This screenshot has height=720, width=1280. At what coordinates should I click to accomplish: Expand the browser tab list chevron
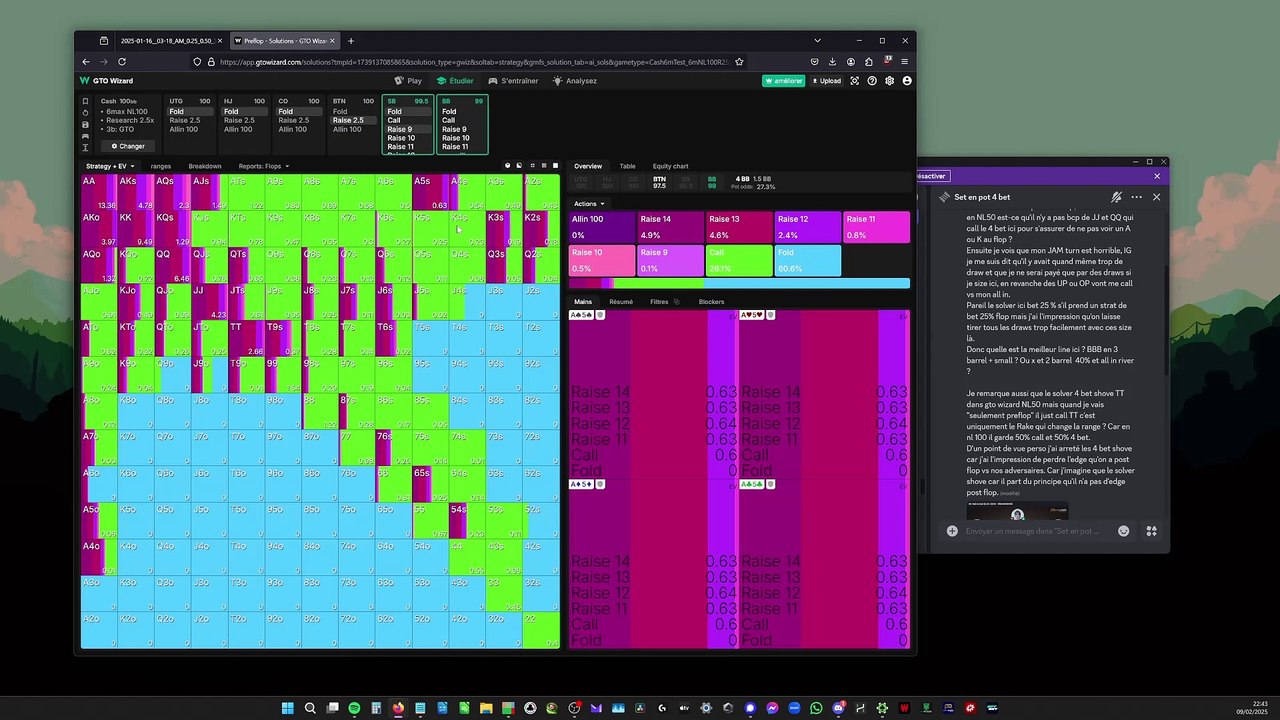tap(817, 41)
